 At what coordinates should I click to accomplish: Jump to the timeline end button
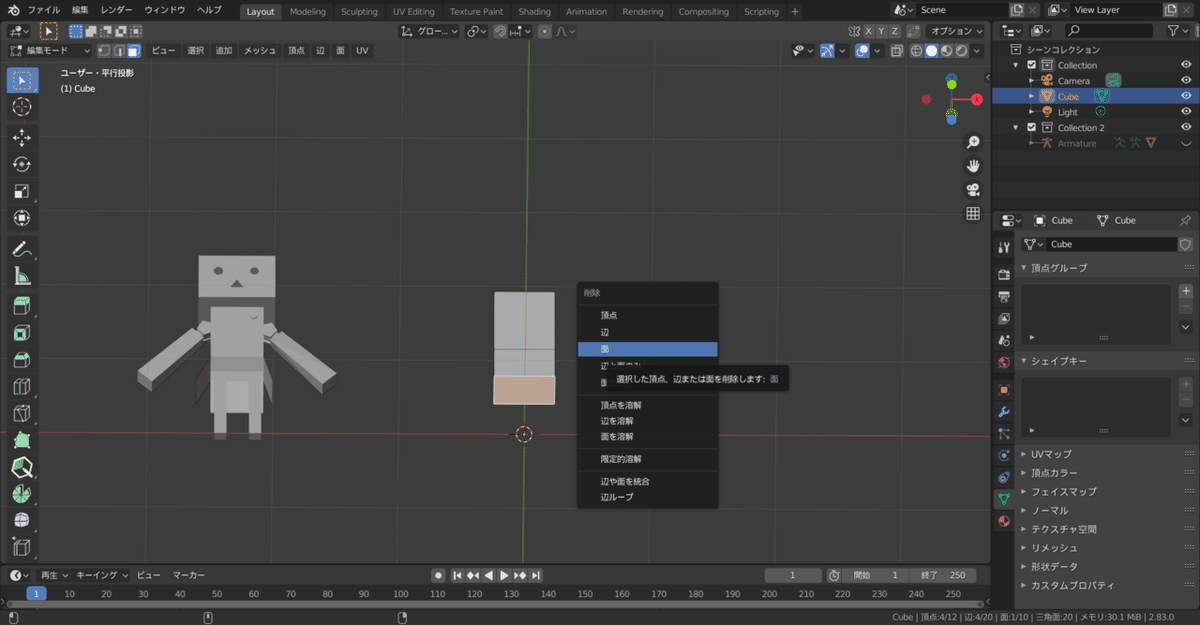tap(537, 575)
